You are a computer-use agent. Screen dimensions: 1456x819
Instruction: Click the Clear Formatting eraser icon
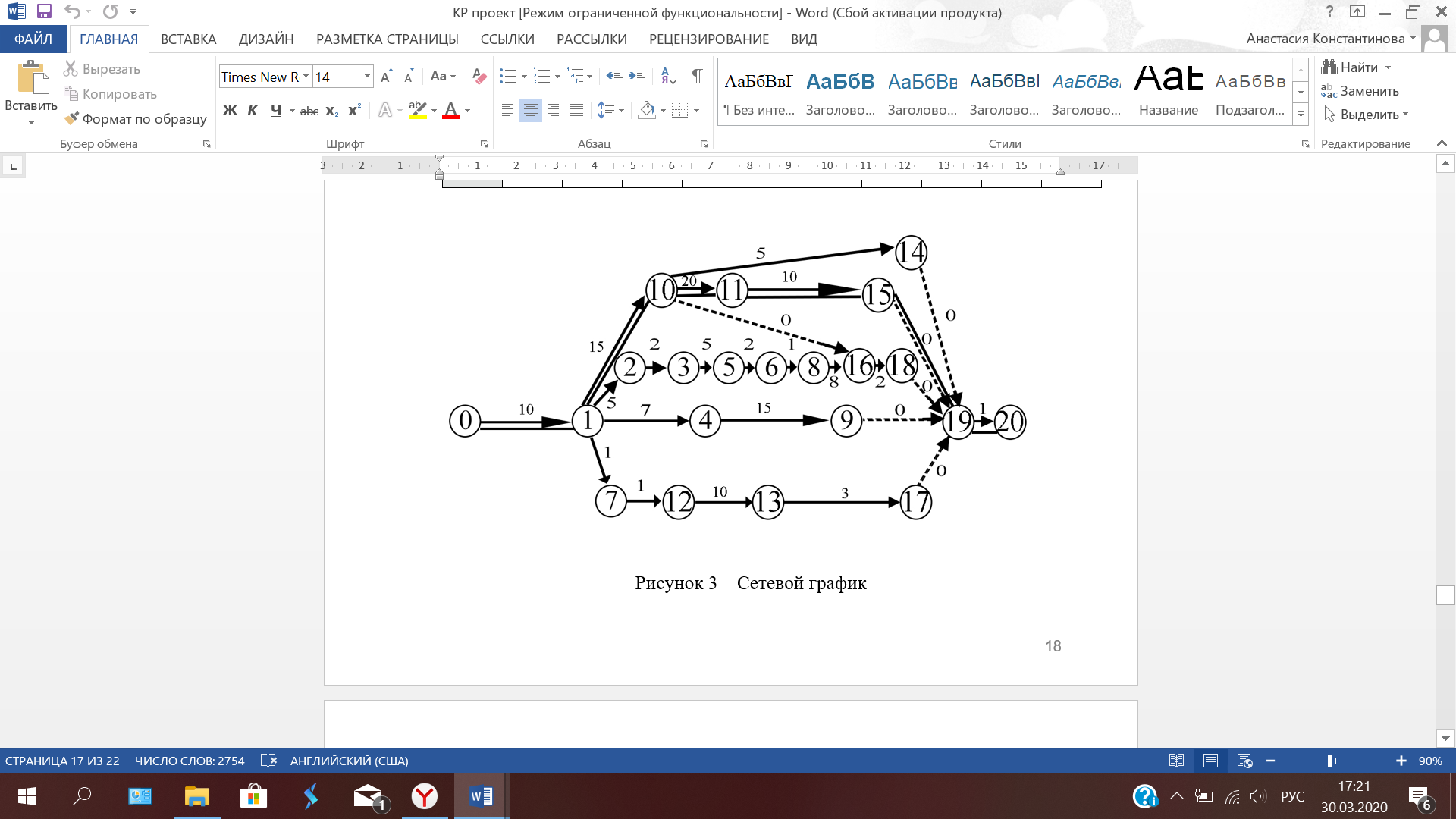(x=479, y=76)
